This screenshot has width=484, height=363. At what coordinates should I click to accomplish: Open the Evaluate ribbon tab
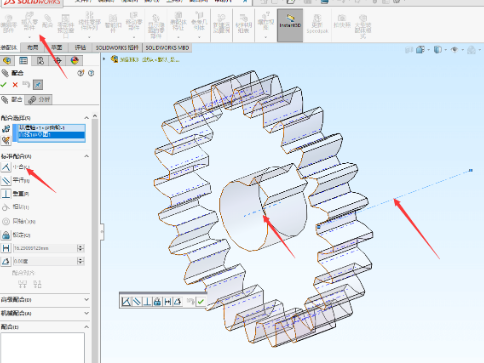(x=80, y=48)
